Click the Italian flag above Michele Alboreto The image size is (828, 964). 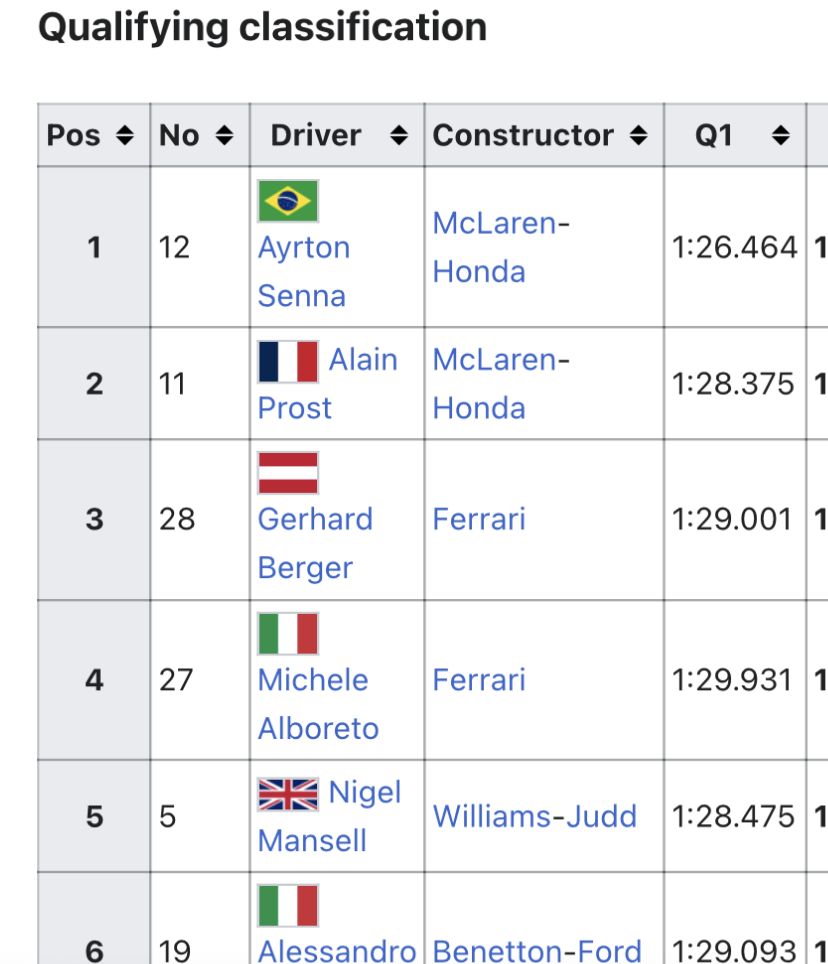click(x=288, y=633)
